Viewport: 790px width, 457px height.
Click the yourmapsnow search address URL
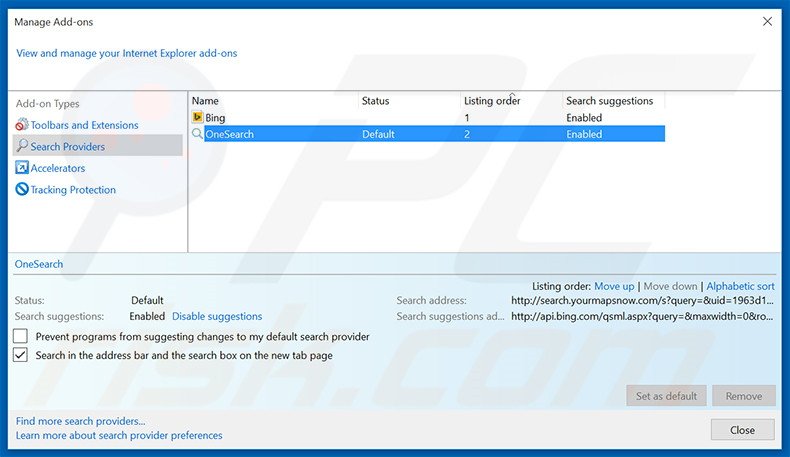642,300
